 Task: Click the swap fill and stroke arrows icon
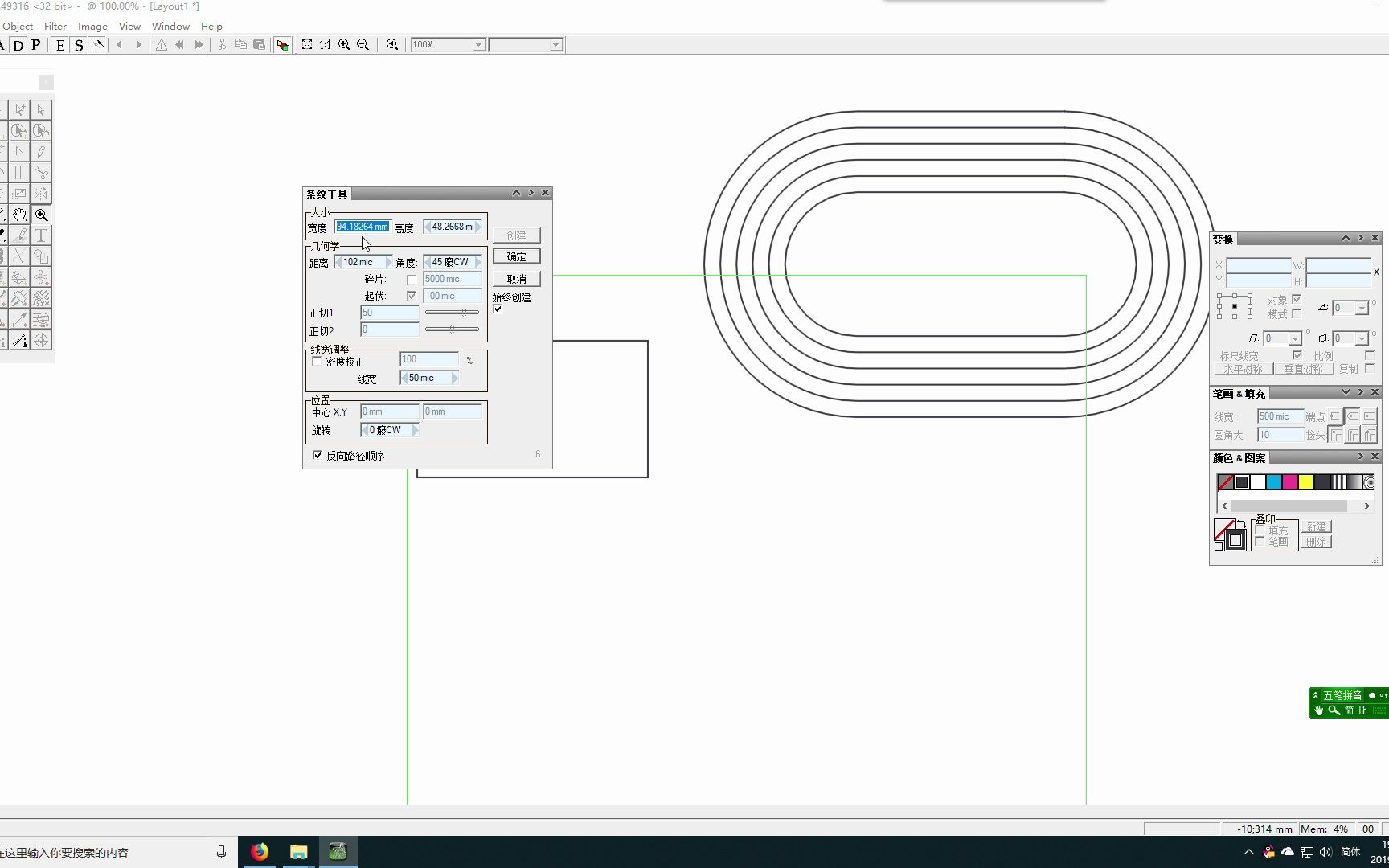coord(1241,524)
